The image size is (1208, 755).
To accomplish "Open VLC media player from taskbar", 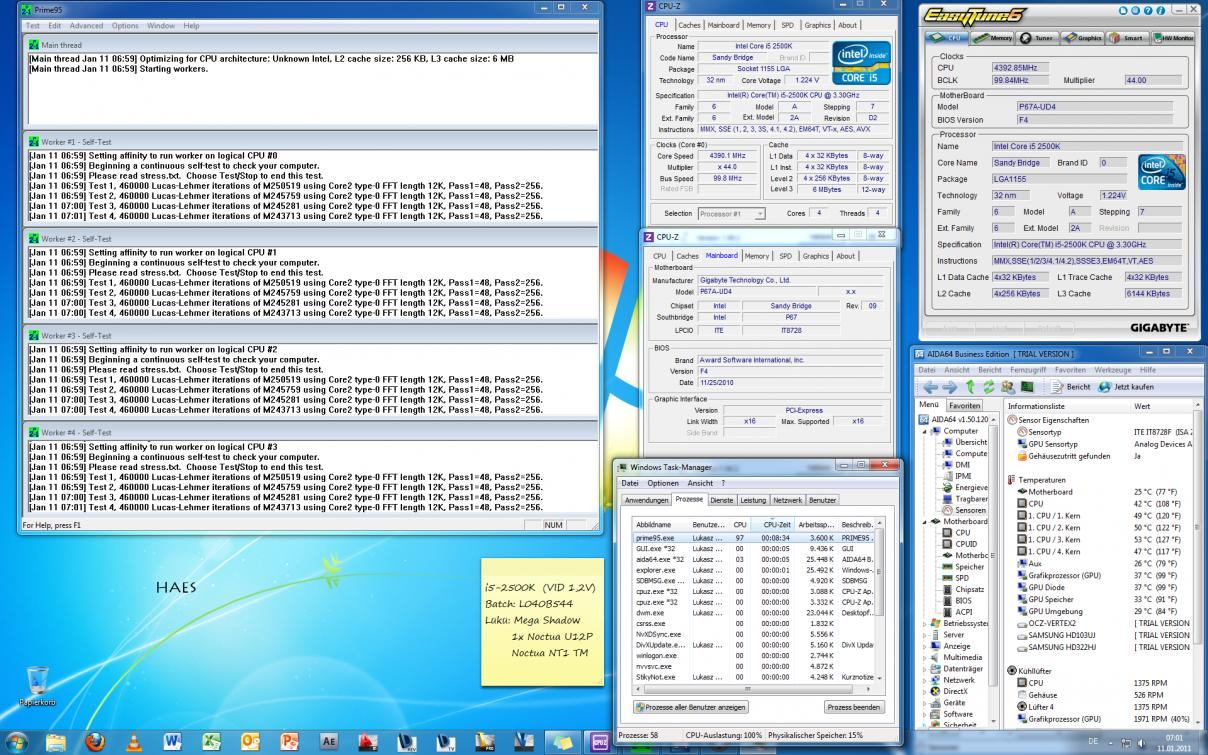I will point(134,741).
